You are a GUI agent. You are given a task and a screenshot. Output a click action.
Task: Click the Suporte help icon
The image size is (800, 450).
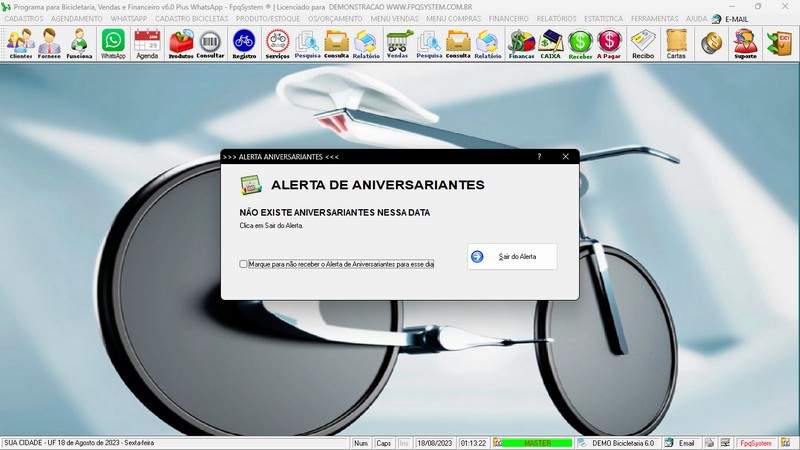coord(745,44)
